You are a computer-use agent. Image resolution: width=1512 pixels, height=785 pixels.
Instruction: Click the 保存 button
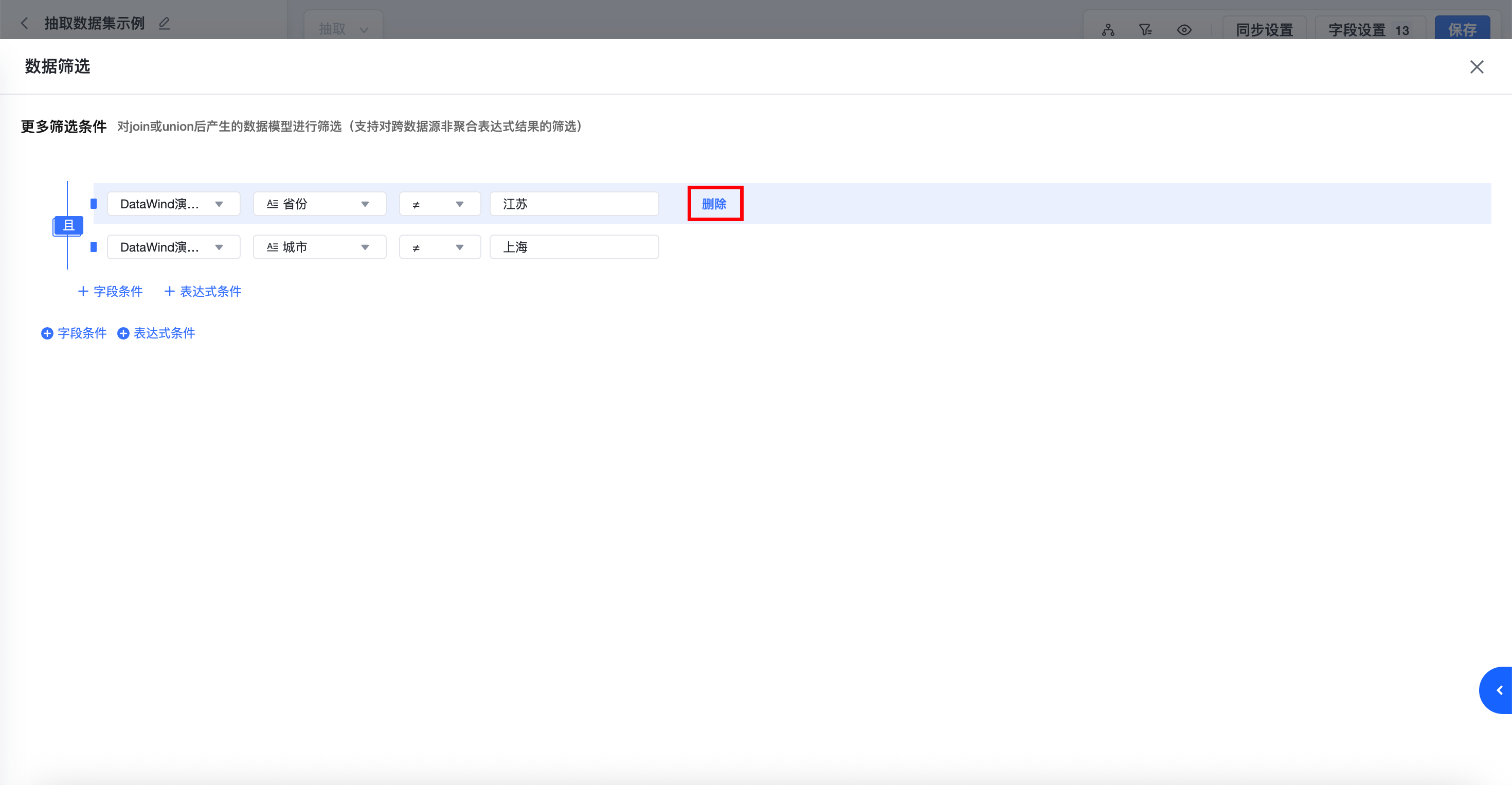(x=1462, y=30)
